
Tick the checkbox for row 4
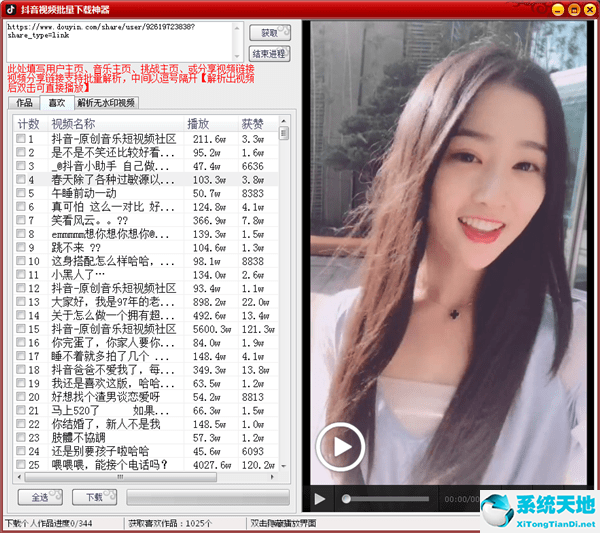pos(21,179)
